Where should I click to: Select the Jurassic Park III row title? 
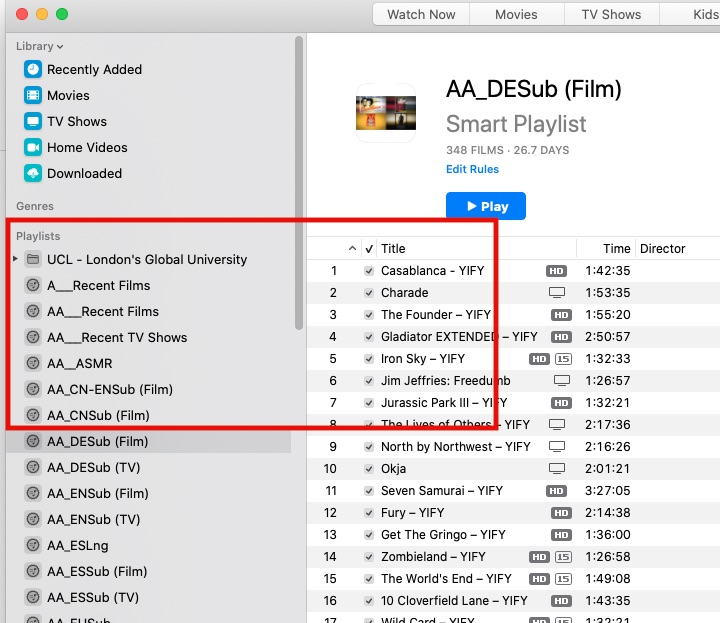(444, 403)
